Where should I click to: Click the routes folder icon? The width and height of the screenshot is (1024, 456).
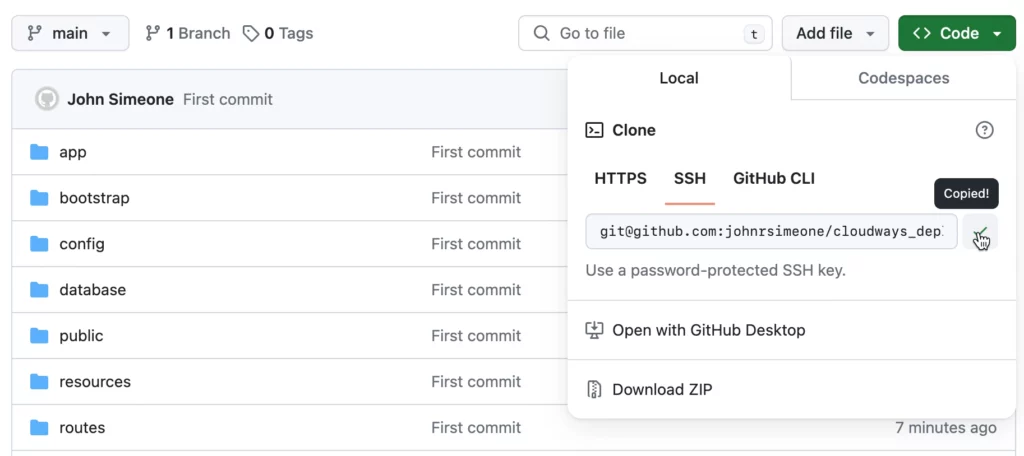(x=39, y=428)
